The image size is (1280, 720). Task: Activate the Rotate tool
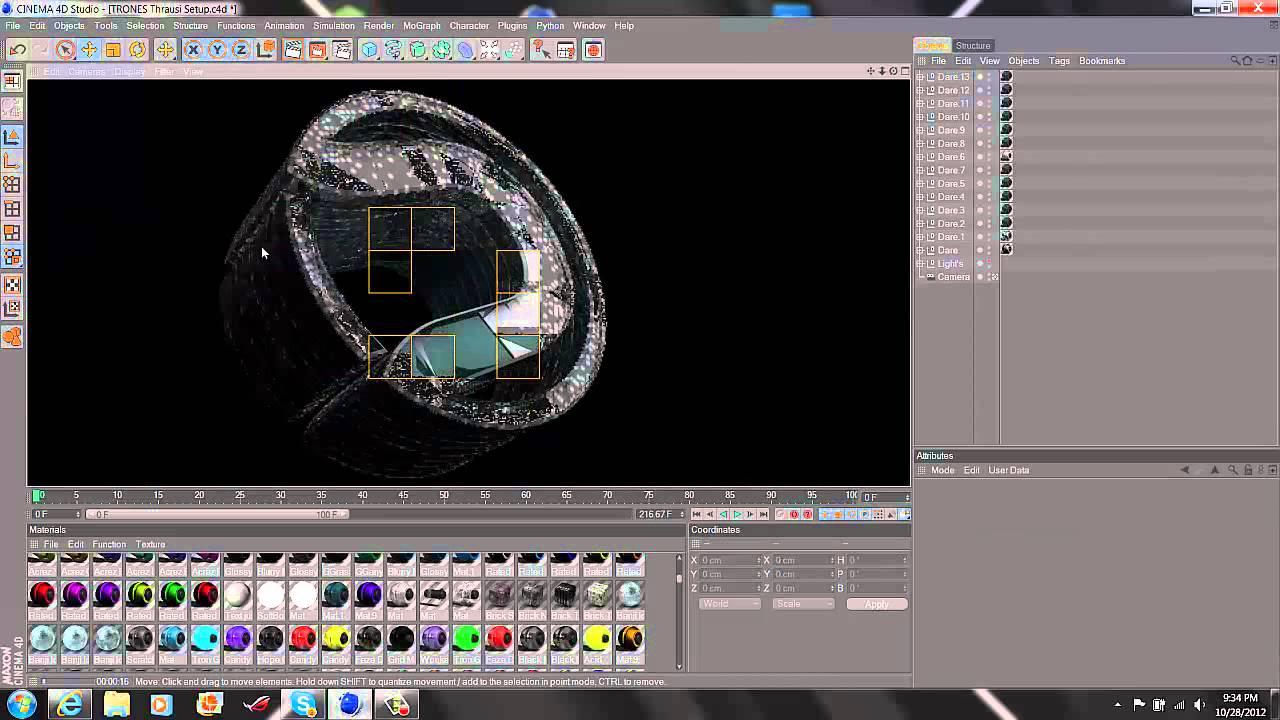click(137, 50)
